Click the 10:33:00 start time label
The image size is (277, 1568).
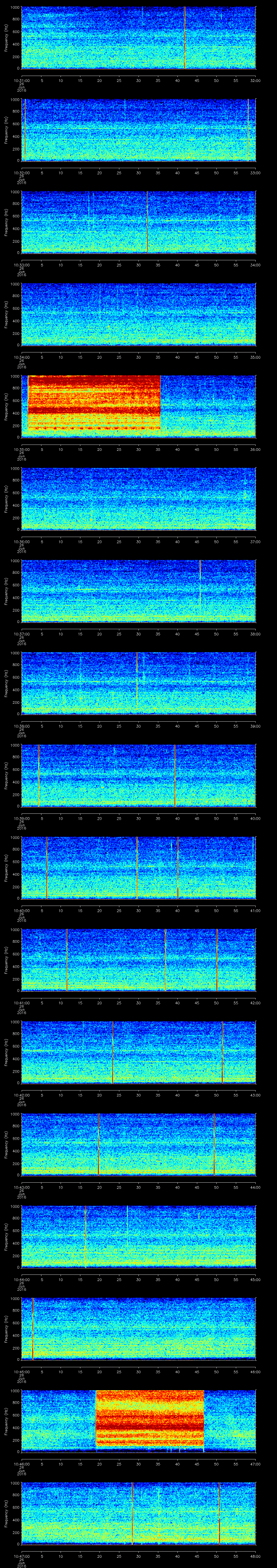[x=21, y=265]
